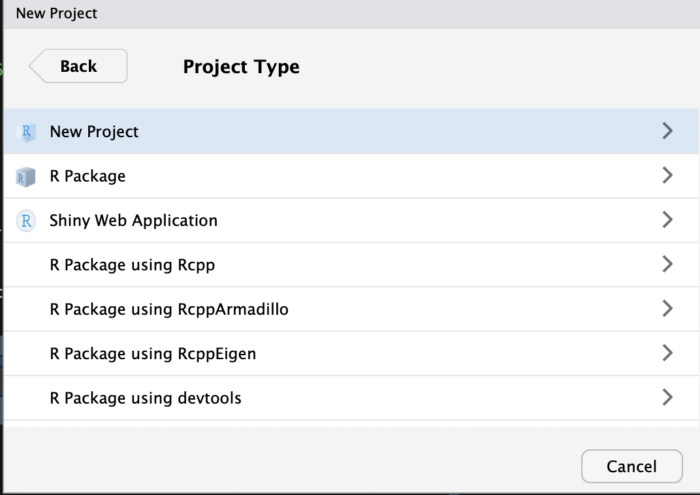
Task: Click the New Project dialog title bar
Action: coord(351,14)
